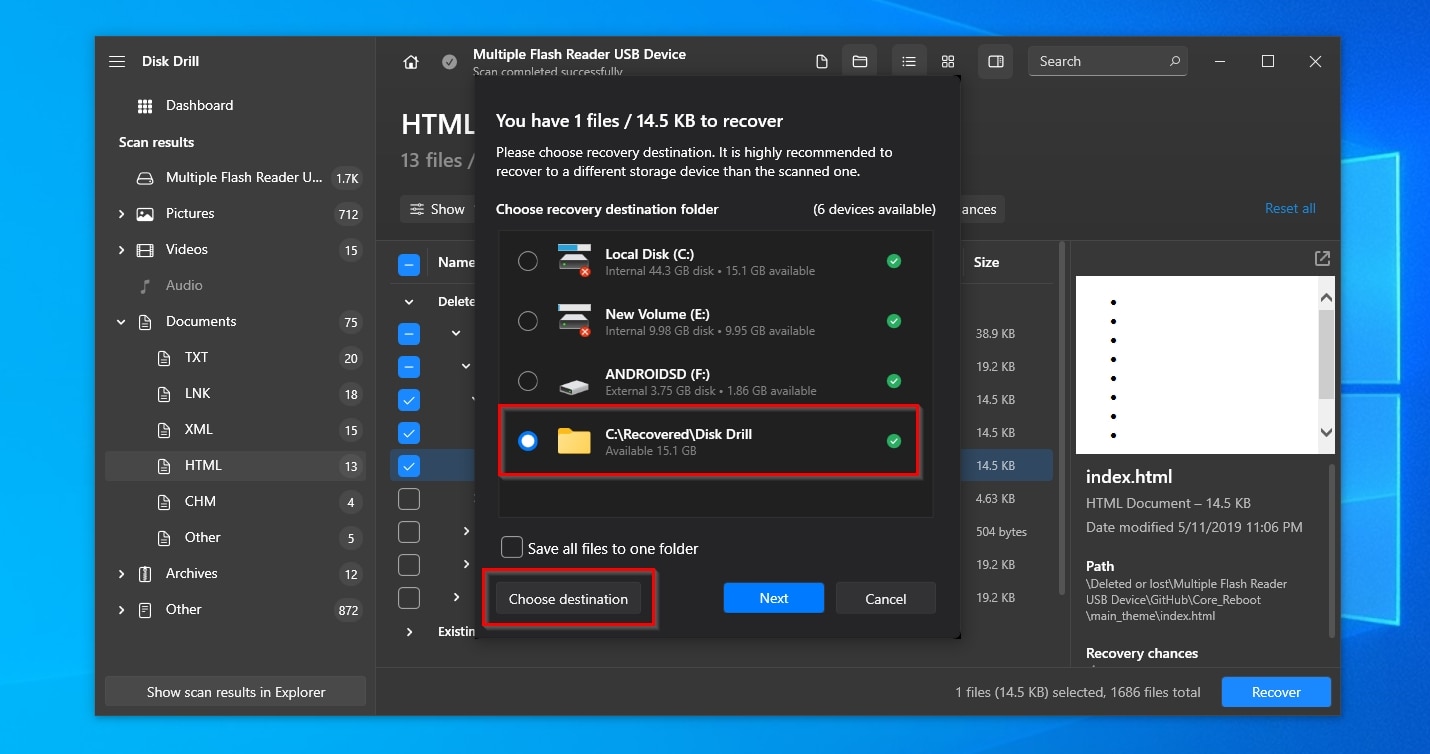This screenshot has height=754, width=1430.
Task: Click the yellow folder icon for C:\Recovered
Action: (574, 441)
